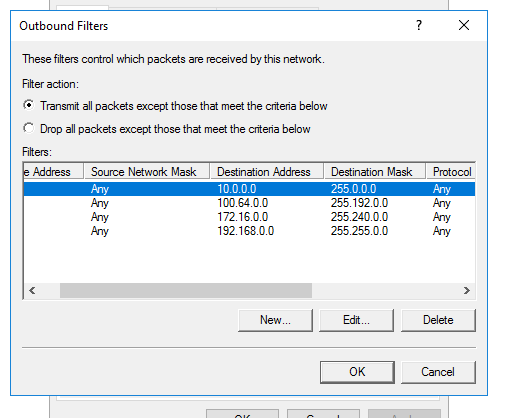Image resolution: width=516 pixels, height=418 pixels.
Task: Click the help question mark icon
Action: pyautogui.click(x=419, y=25)
